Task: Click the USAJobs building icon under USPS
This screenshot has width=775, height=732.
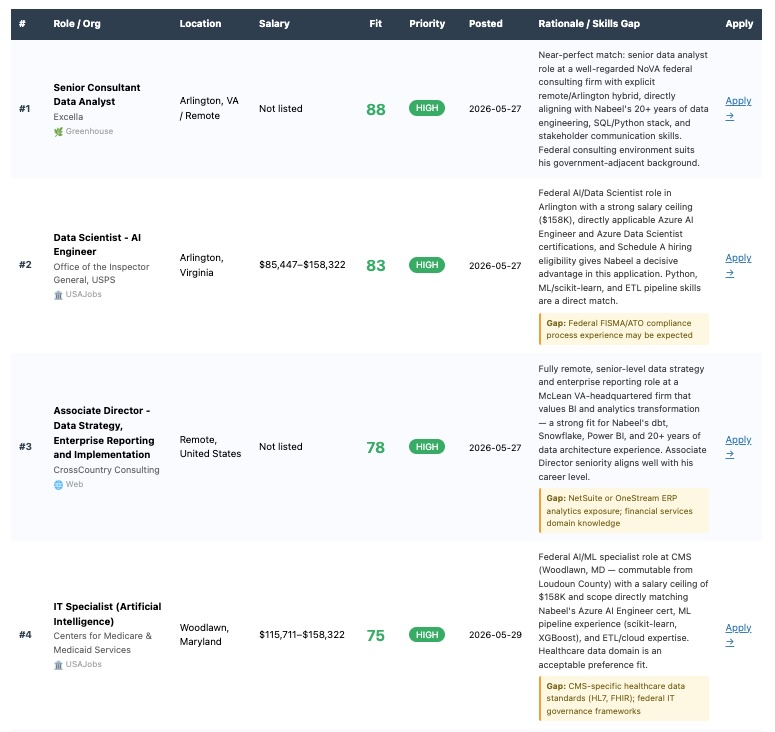Action: pos(58,295)
